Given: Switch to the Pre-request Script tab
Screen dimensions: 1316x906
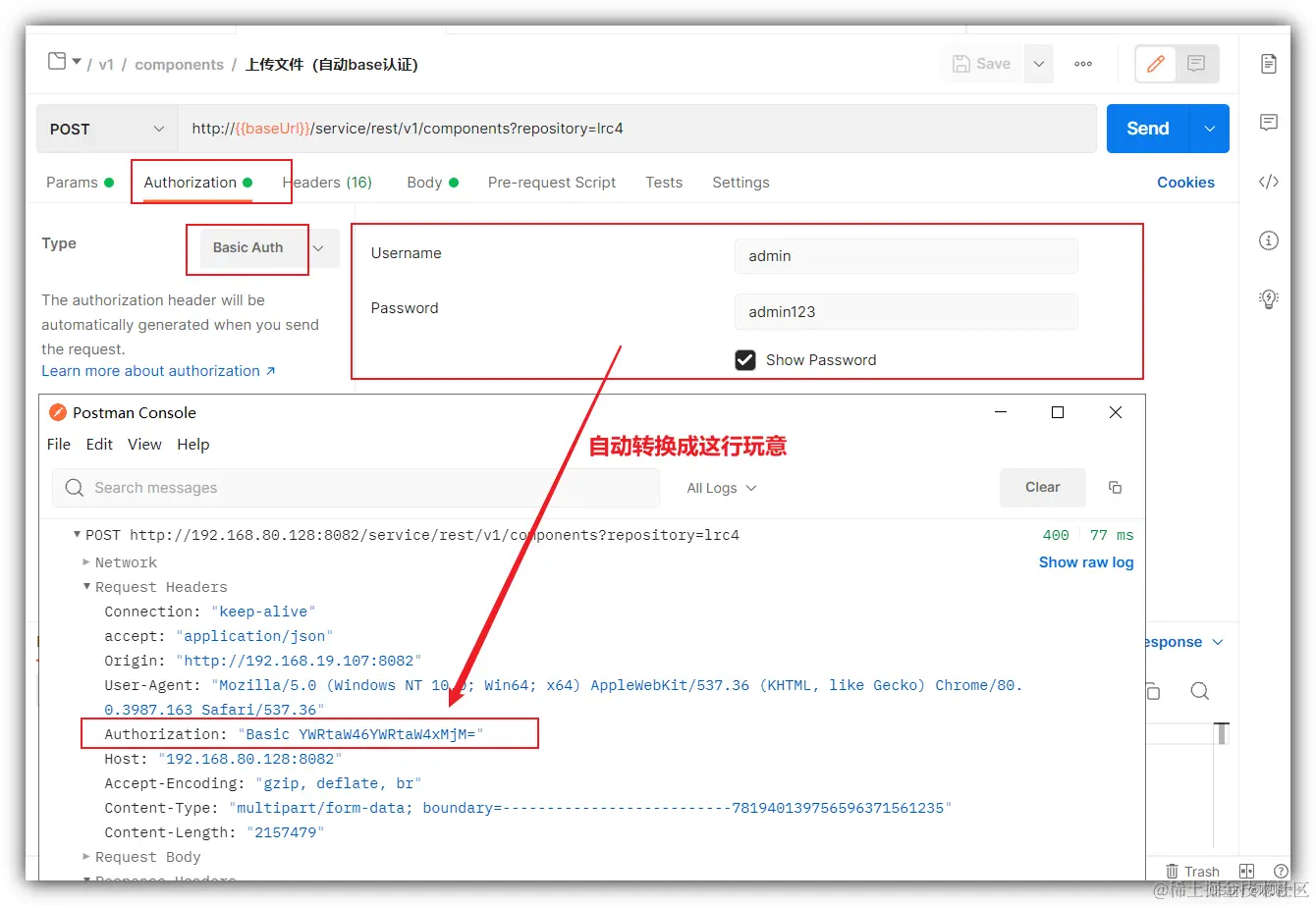Looking at the screenshot, I should click(552, 183).
